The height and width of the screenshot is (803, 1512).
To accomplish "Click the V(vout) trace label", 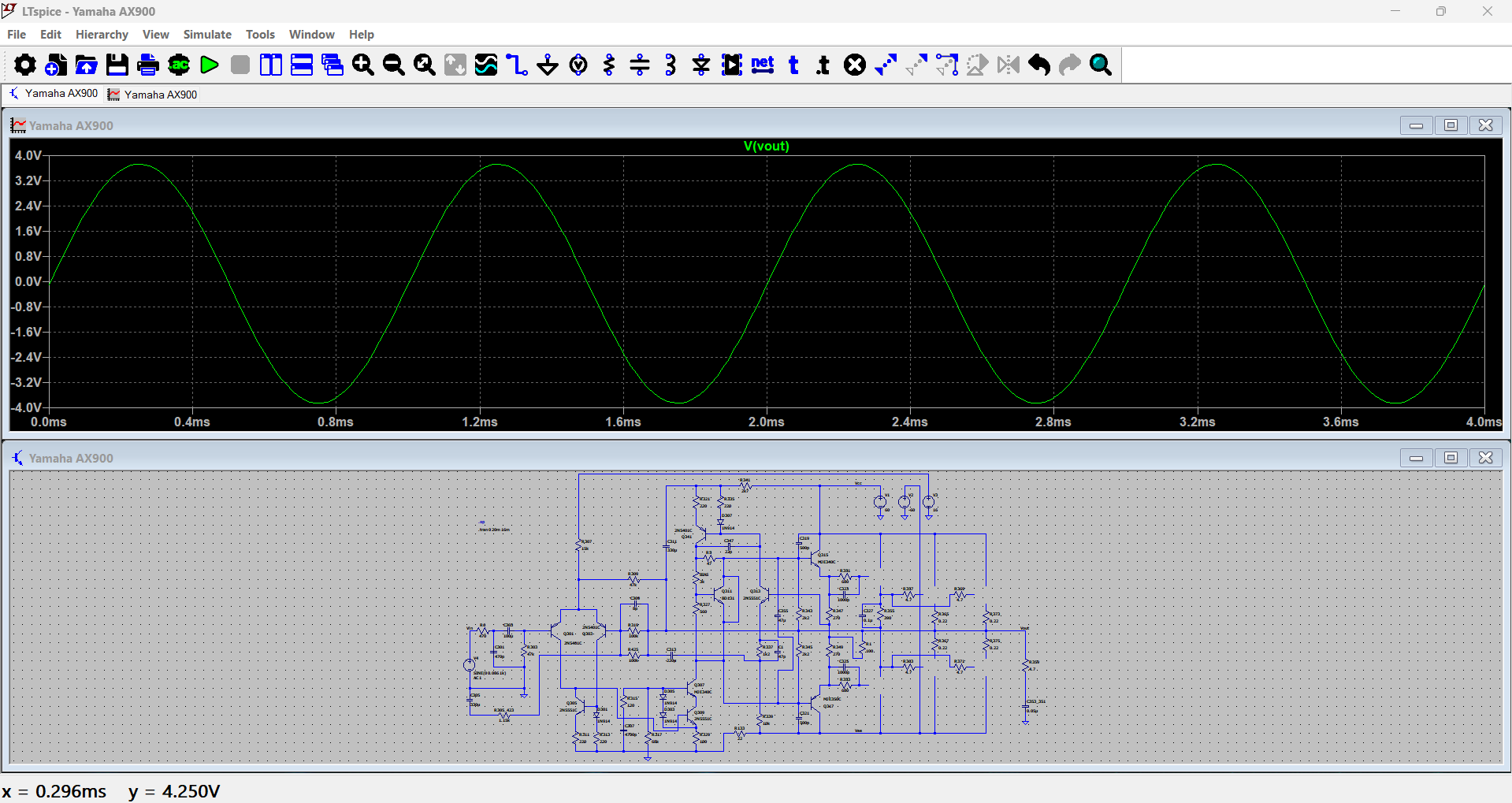I will (766, 146).
